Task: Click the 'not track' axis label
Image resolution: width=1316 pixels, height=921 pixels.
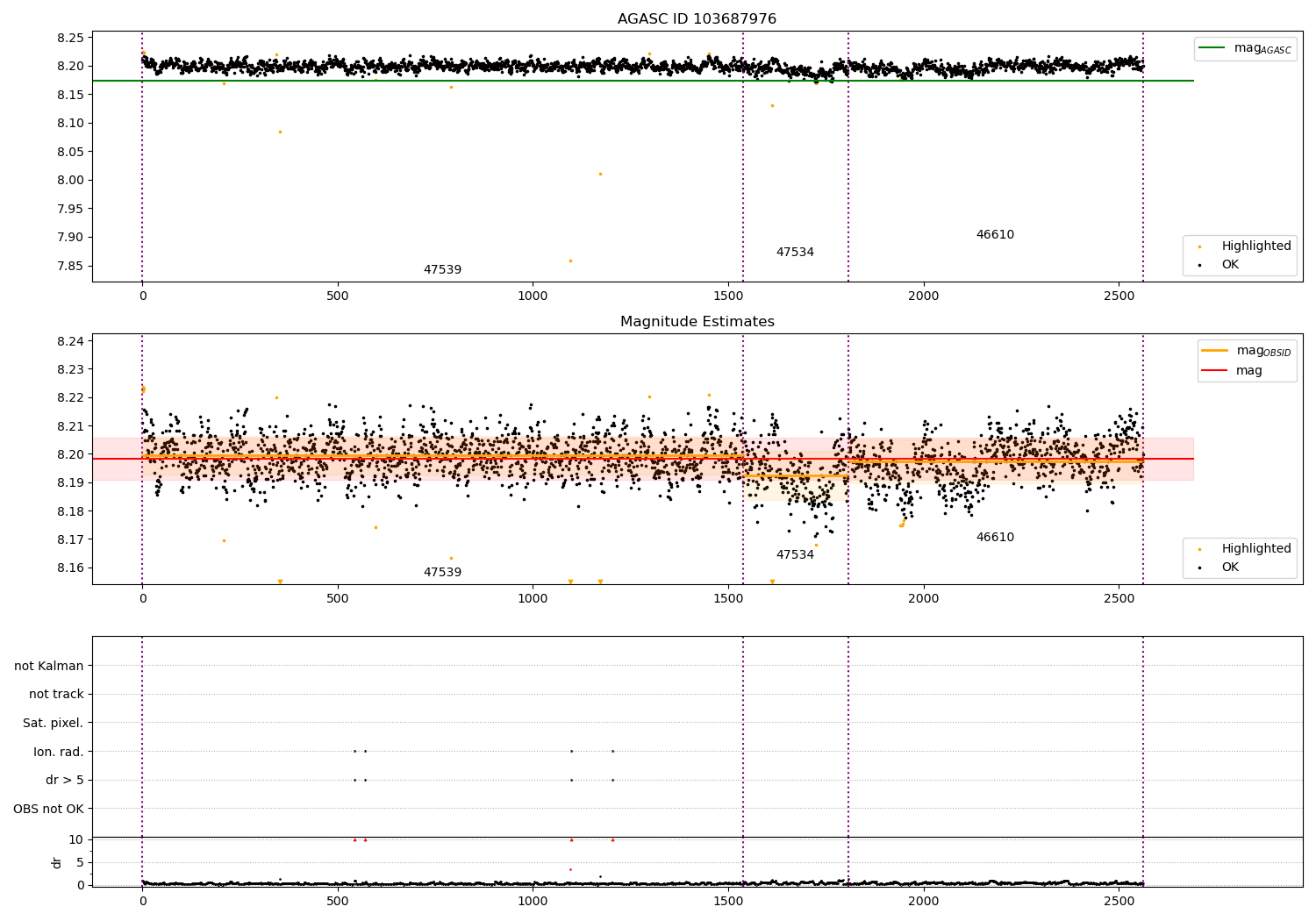Action: pos(56,695)
